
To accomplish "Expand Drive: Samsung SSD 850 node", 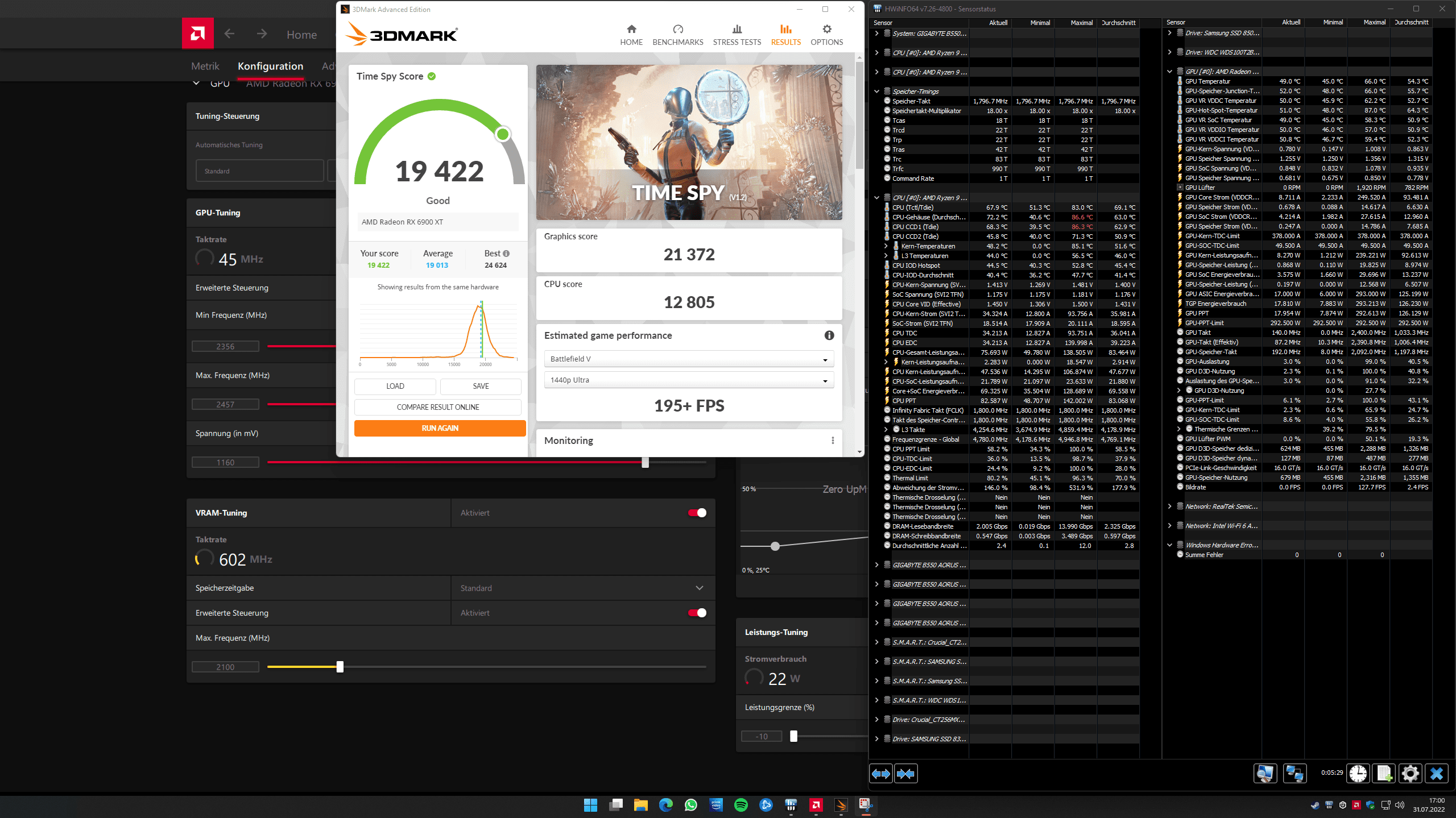I will [1169, 33].
